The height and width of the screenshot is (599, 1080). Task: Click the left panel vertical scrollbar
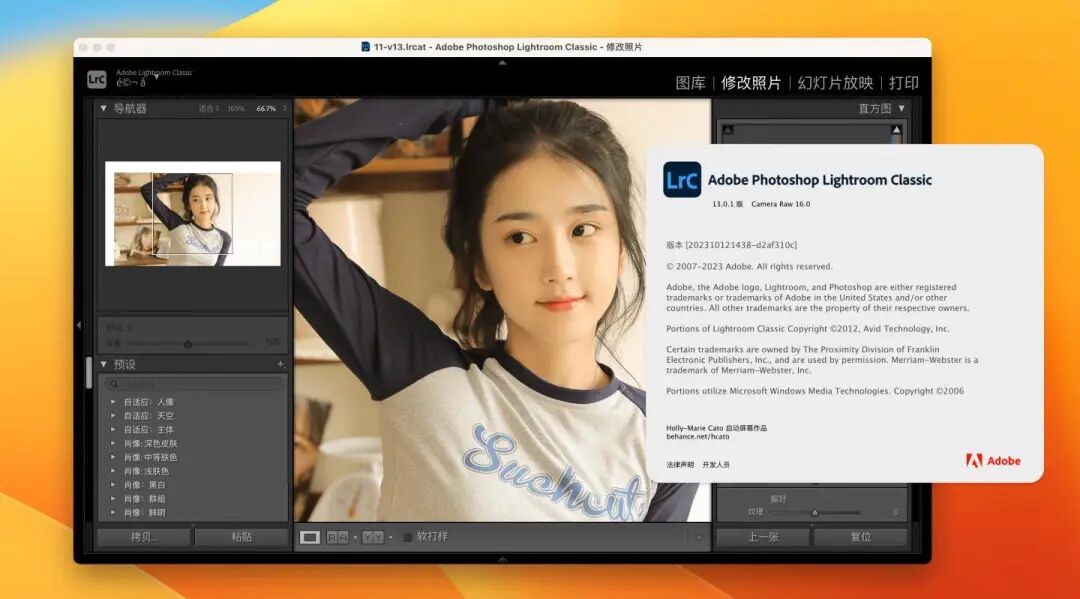point(89,372)
